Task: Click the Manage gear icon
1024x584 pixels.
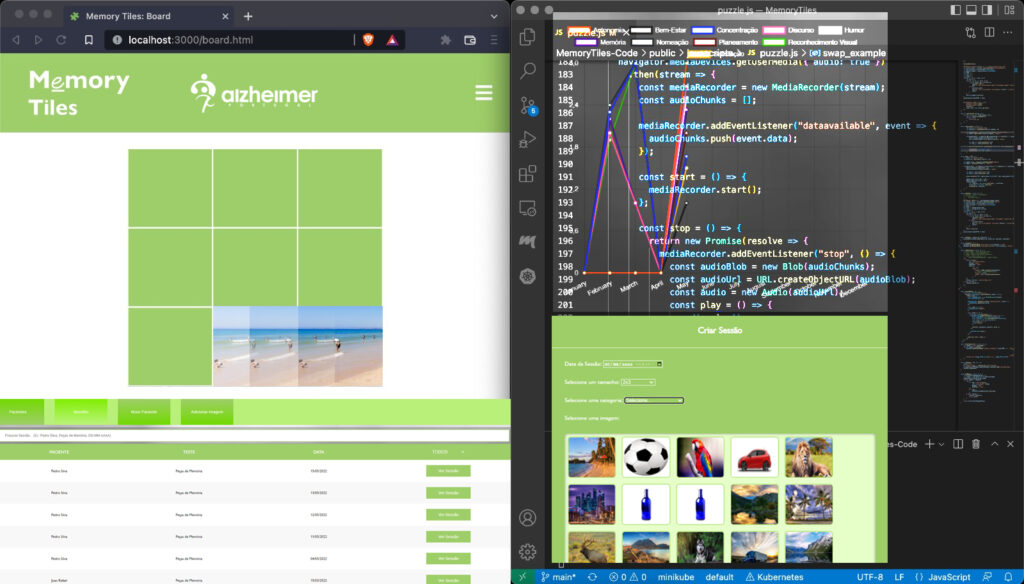Action: tap(528, 551)
